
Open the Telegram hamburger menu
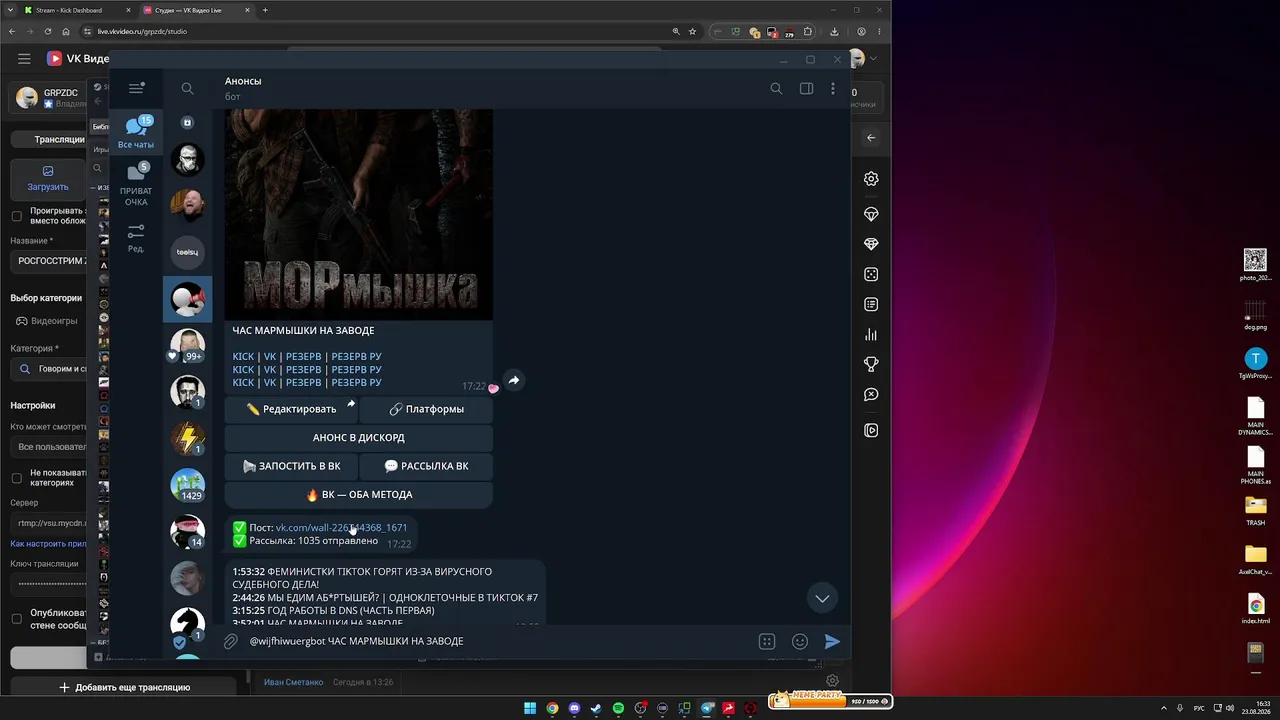(x=137, y=88)
